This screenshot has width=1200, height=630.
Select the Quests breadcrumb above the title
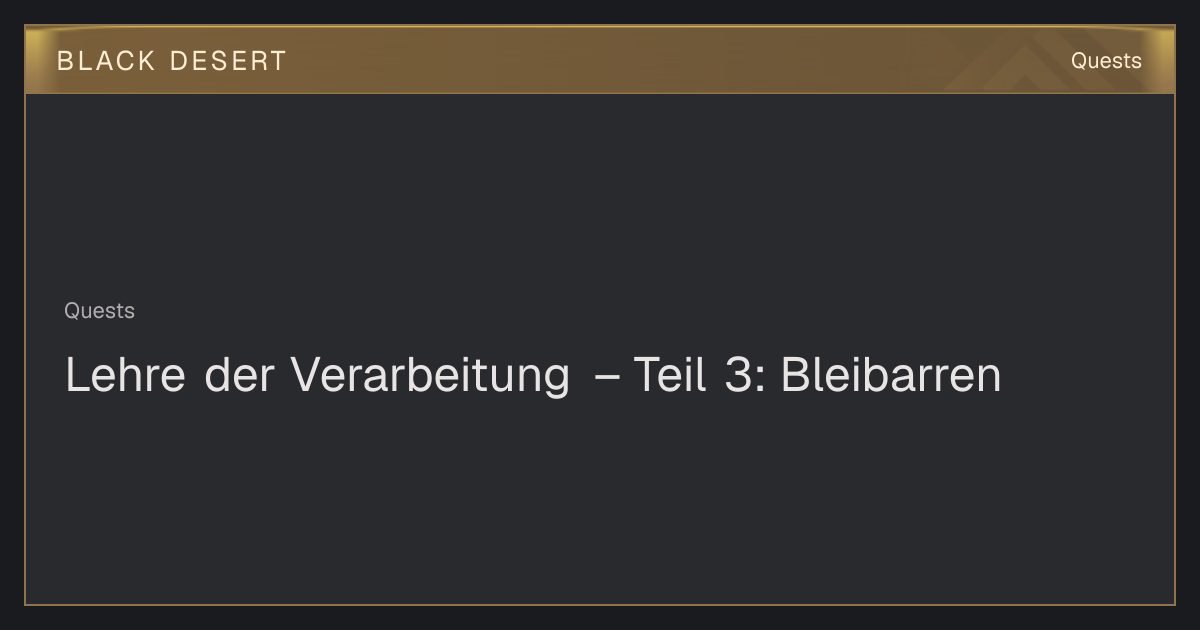(99, 311)
